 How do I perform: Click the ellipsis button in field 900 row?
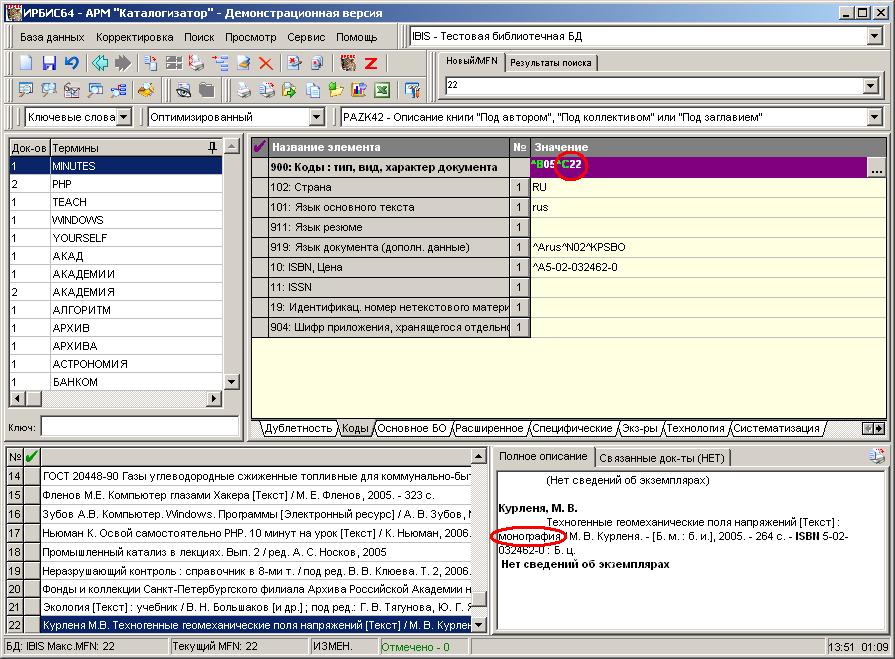876,168
